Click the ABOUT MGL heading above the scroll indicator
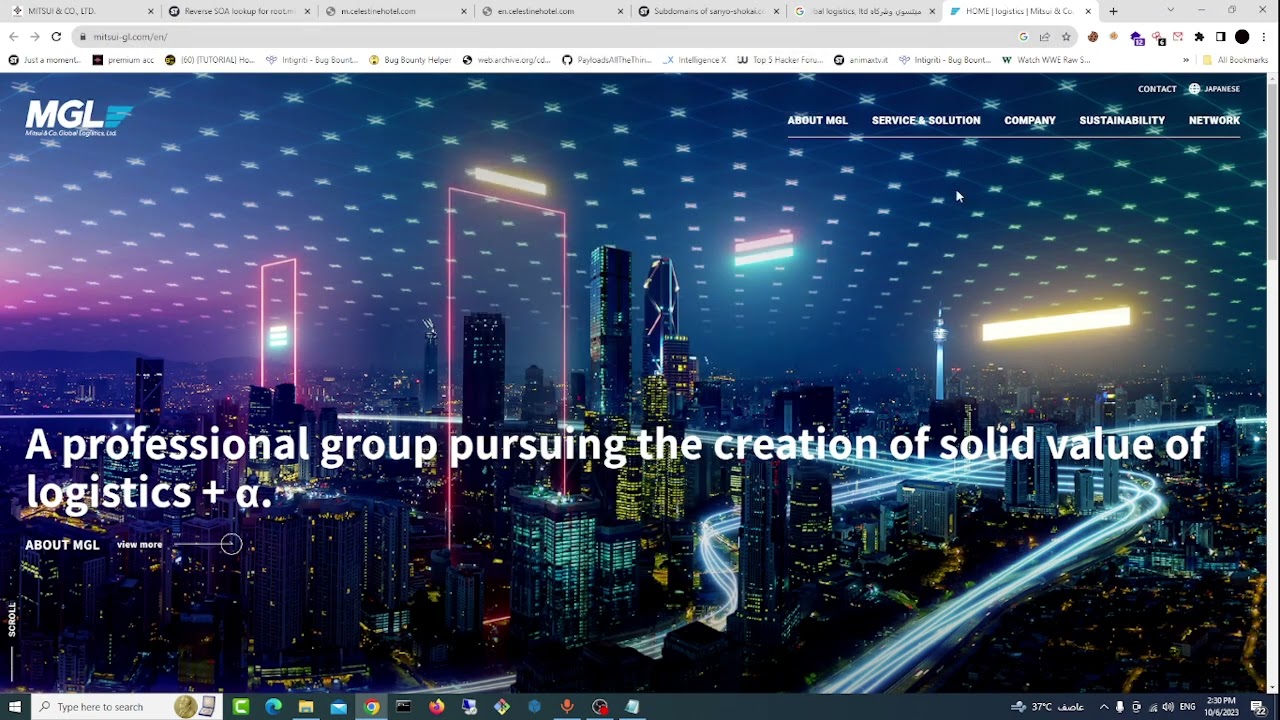The width and height of the screenshot is (1280, 720). [62, 545]
